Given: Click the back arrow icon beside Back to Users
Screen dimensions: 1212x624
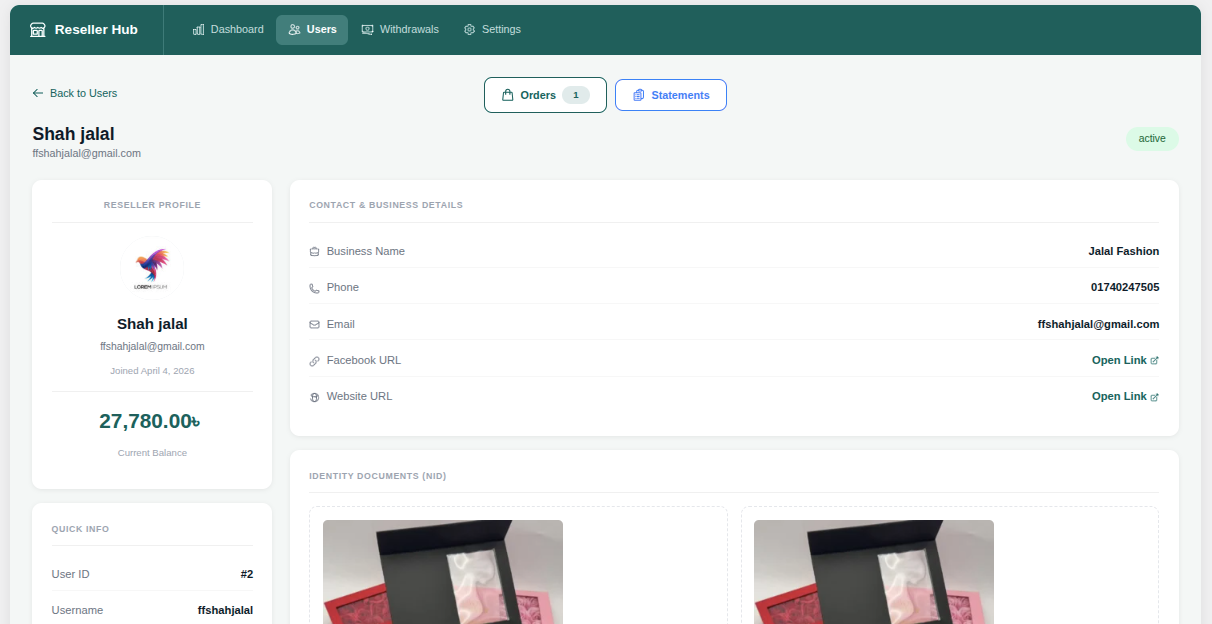Looking at the screenshot, I should coord(38,93).
